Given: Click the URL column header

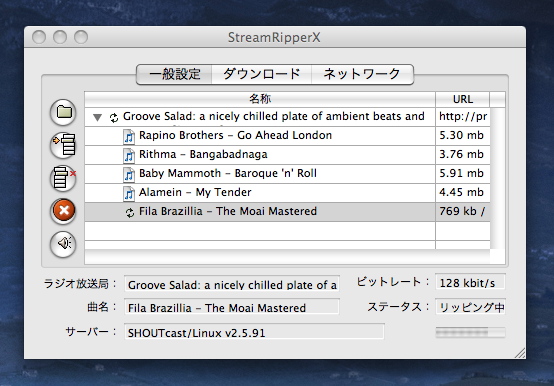Looking at the screenshot, I should tap(462, 99).
